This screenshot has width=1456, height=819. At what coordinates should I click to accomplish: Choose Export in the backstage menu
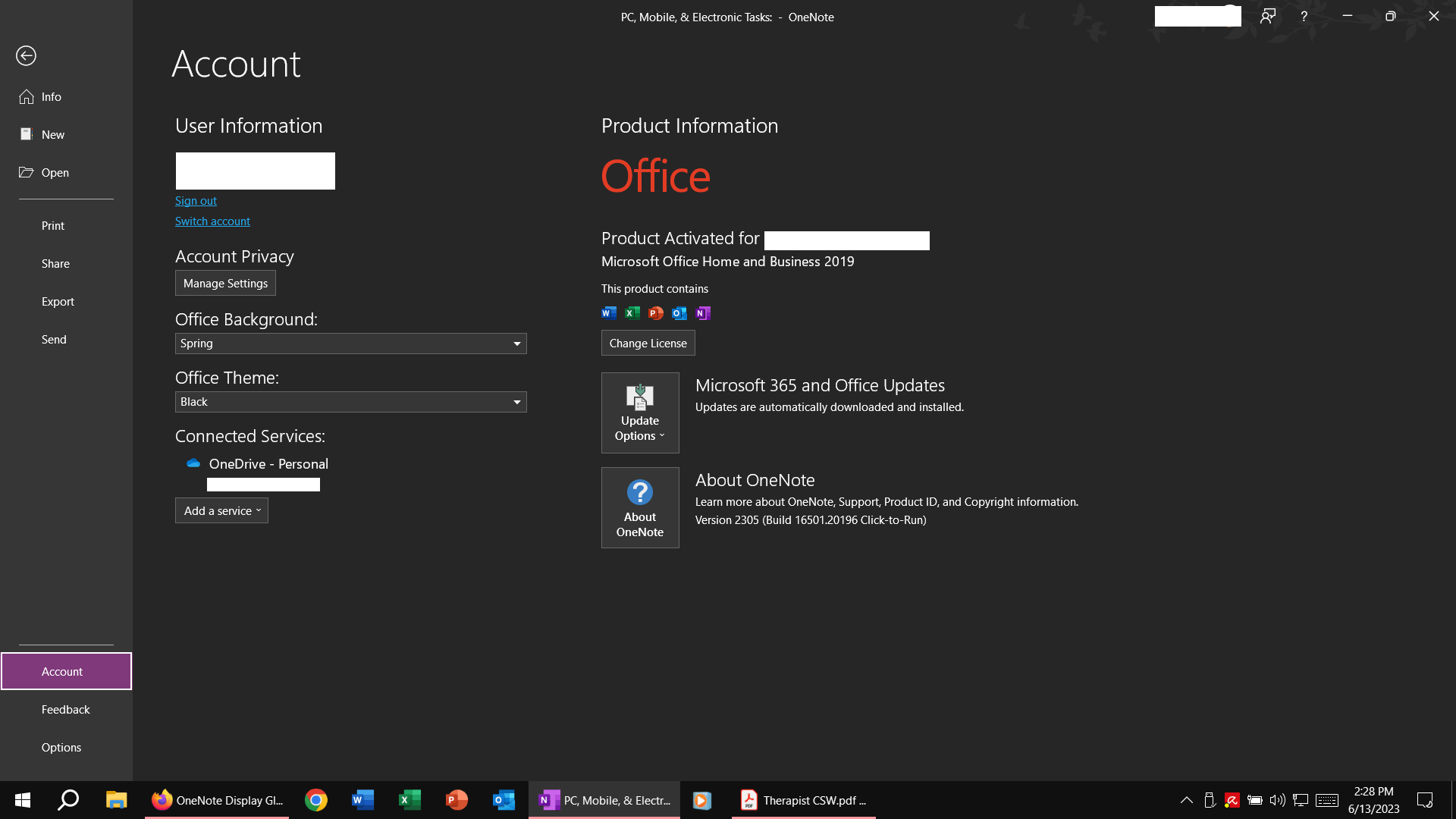(66, 301)
